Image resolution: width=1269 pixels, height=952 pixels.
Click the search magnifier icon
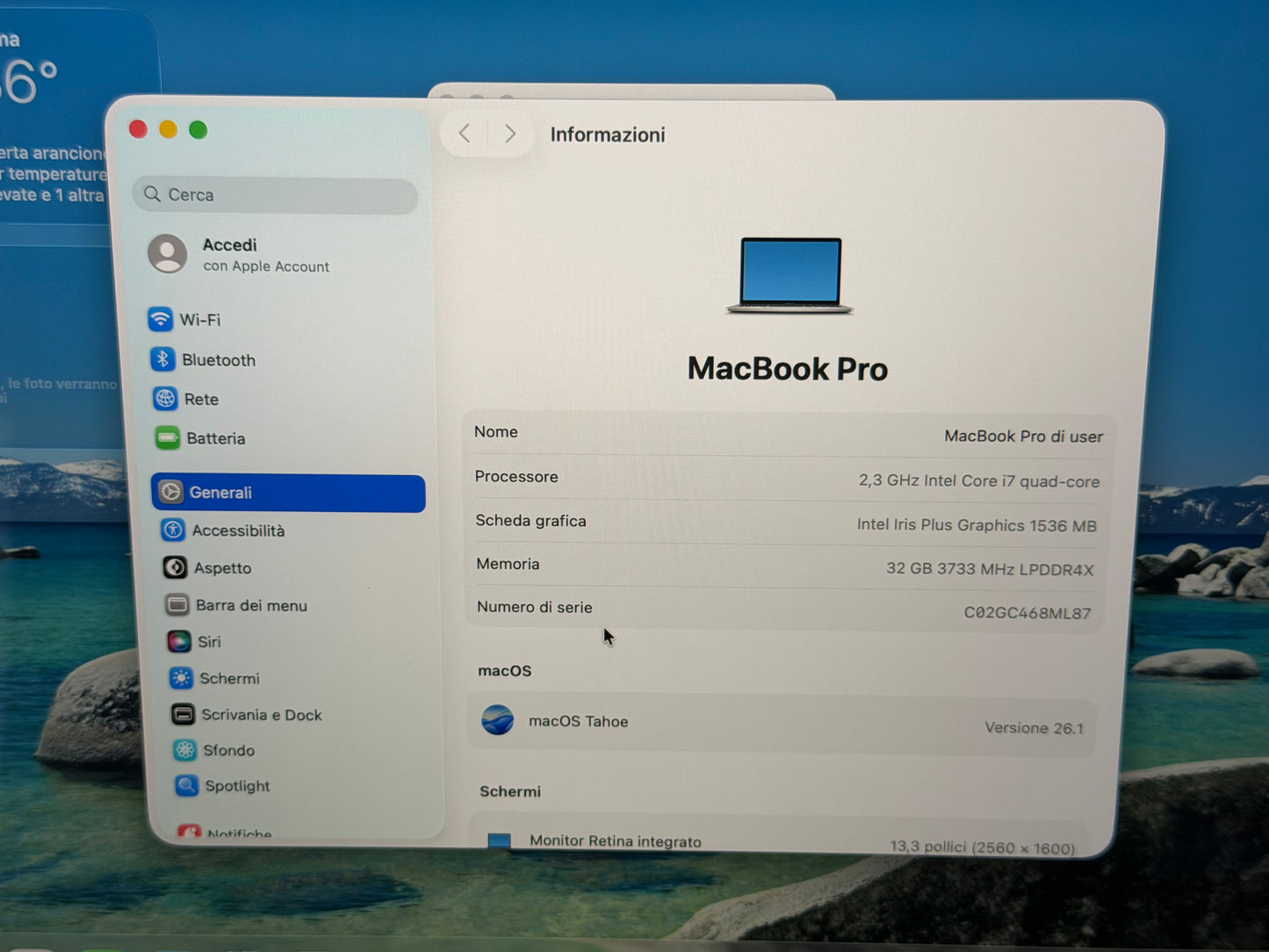[x=152, y=193]
